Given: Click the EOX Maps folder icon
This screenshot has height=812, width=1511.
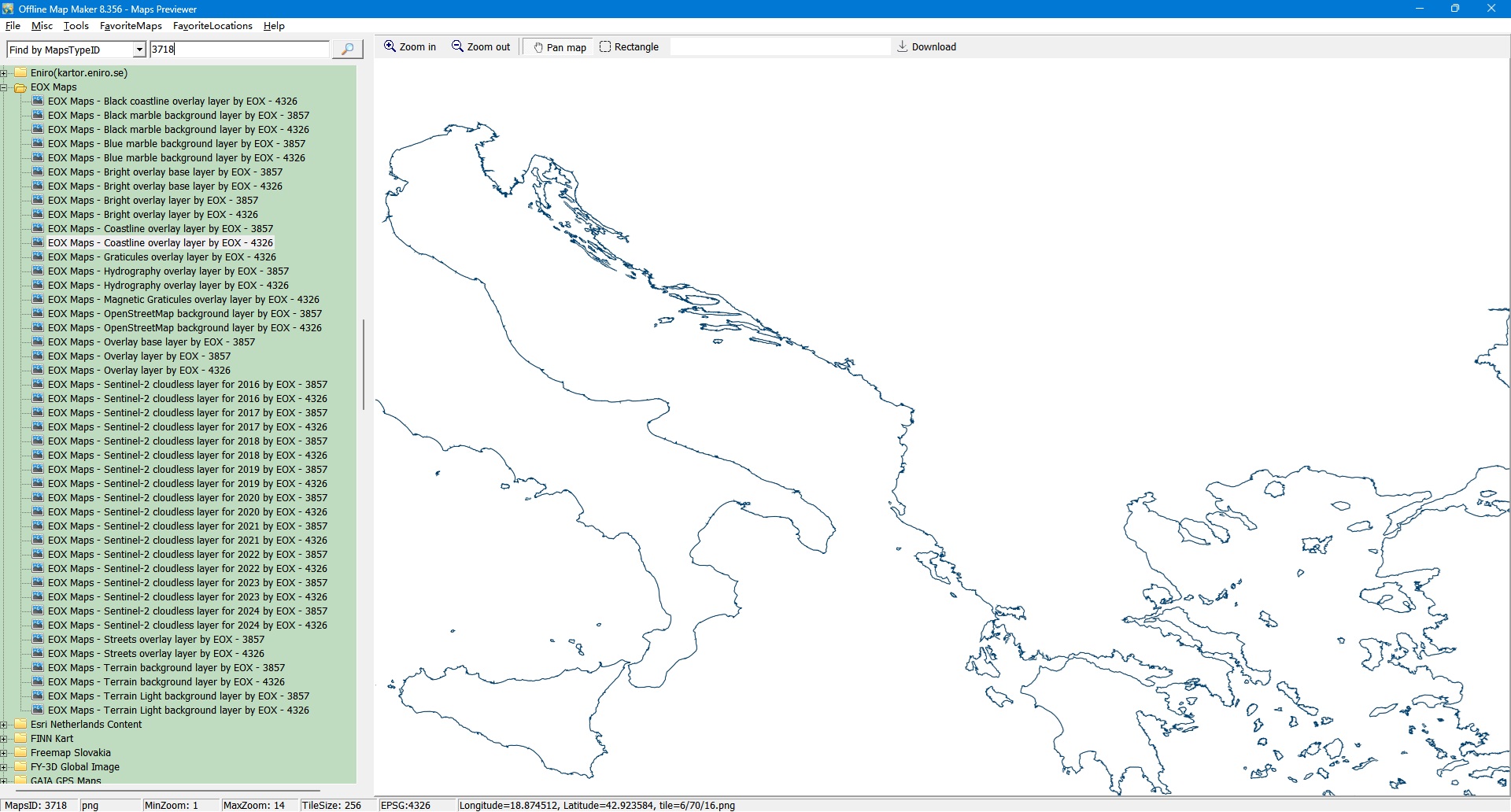Looking at the screenshot, I should pyautogui.click(x=20, y=87).
